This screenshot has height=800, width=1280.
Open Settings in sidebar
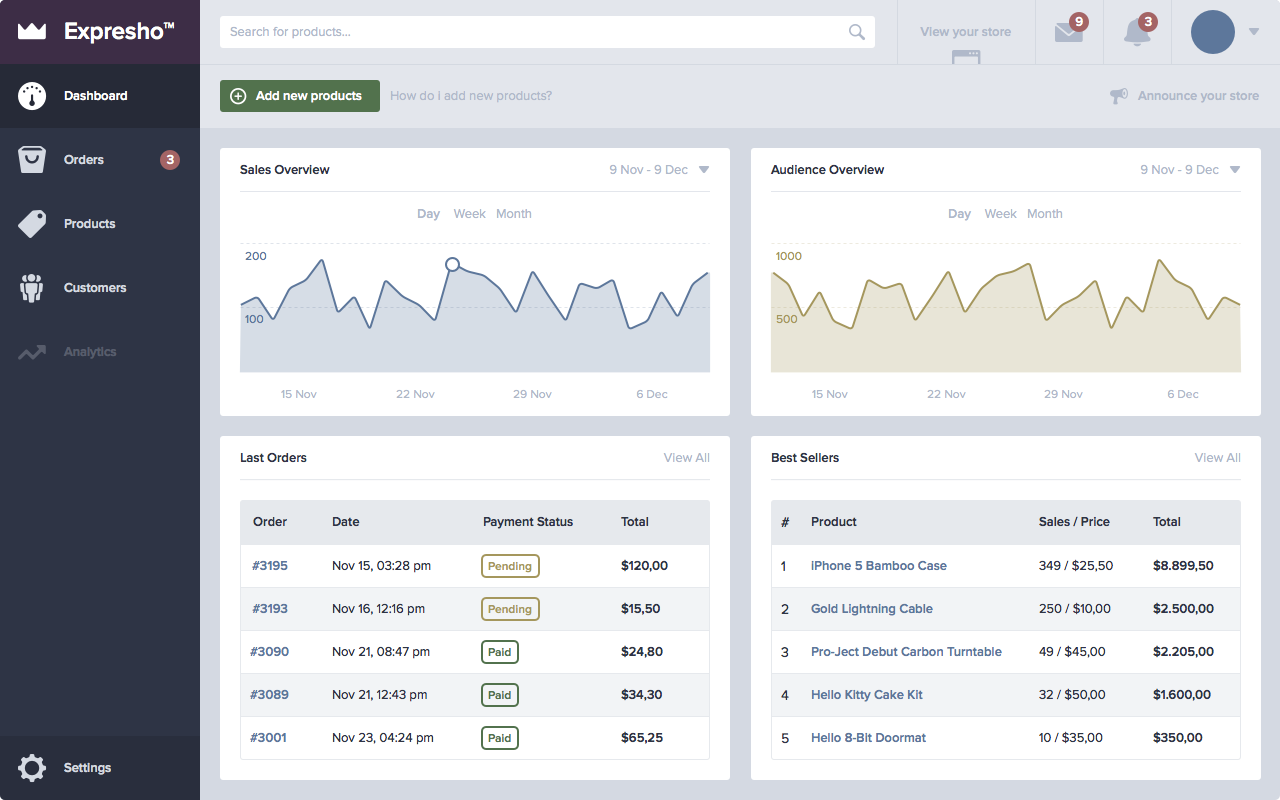(x=100, y=768)
